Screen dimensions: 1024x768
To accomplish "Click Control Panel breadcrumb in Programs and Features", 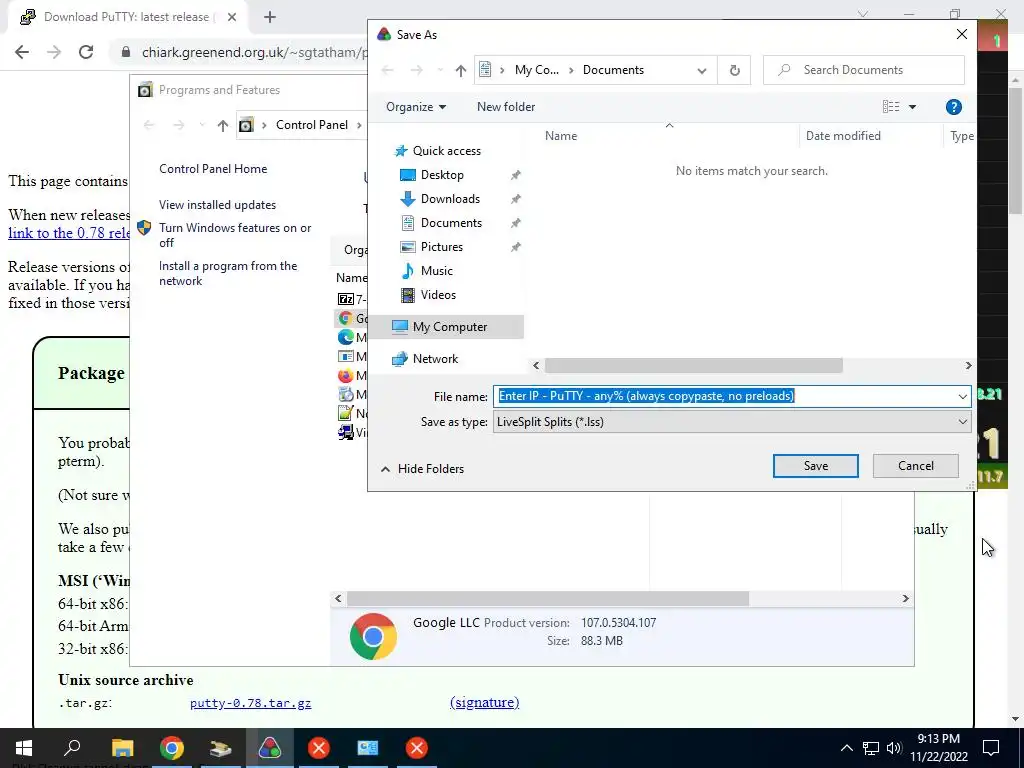I will click(x=312, y=125).
